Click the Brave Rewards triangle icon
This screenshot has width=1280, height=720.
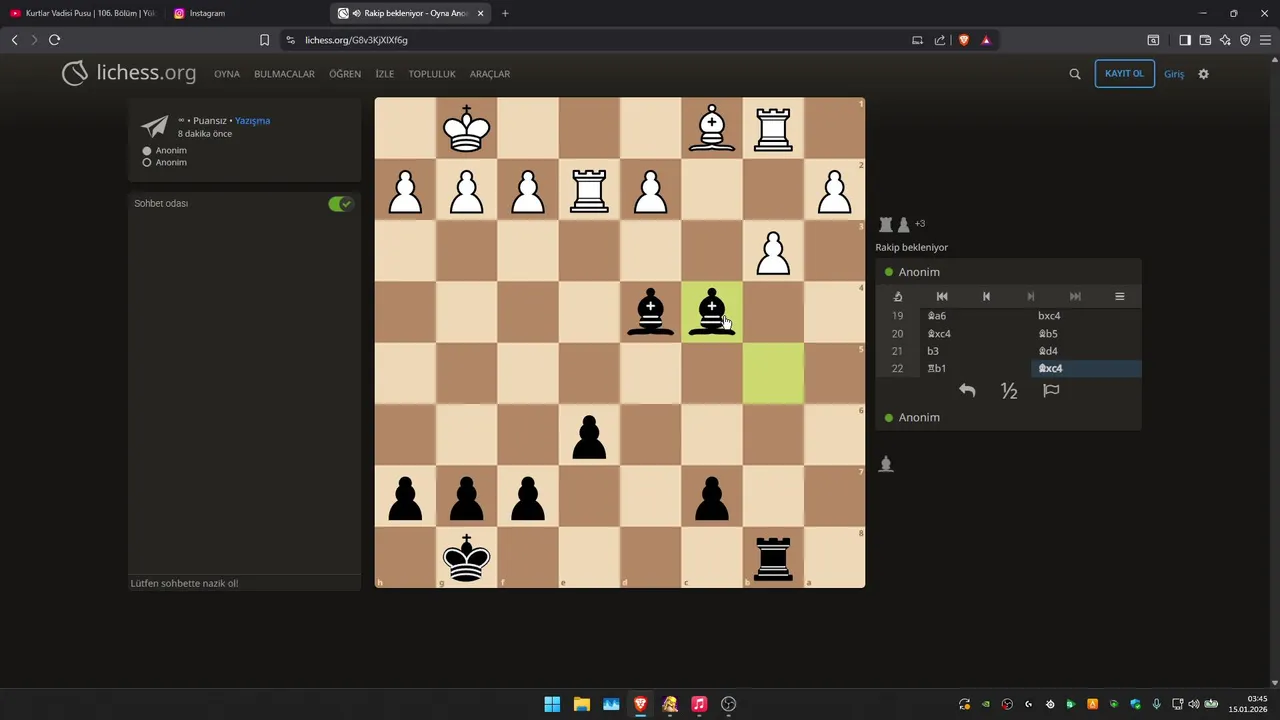[986, 40]
